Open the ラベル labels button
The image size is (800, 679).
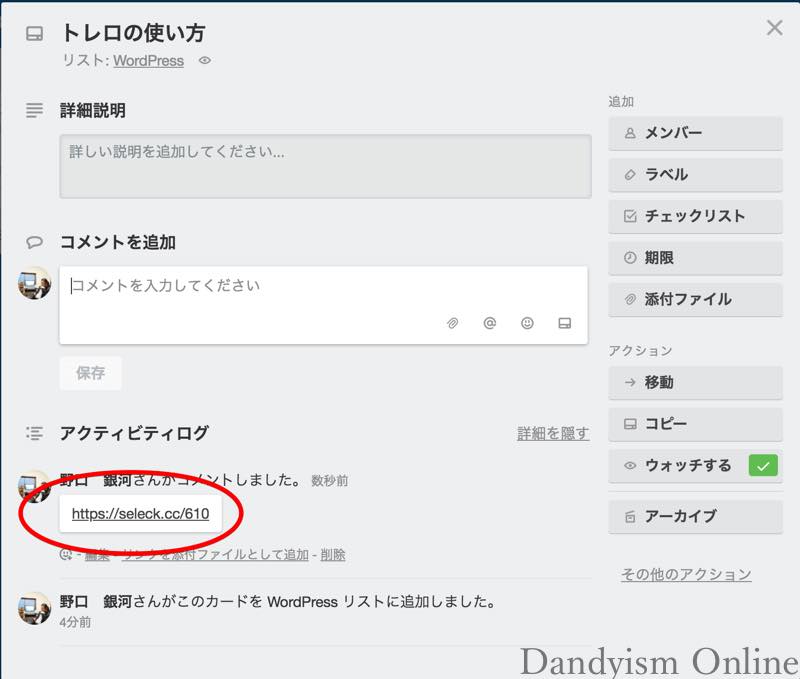click(x=695, y=175)
